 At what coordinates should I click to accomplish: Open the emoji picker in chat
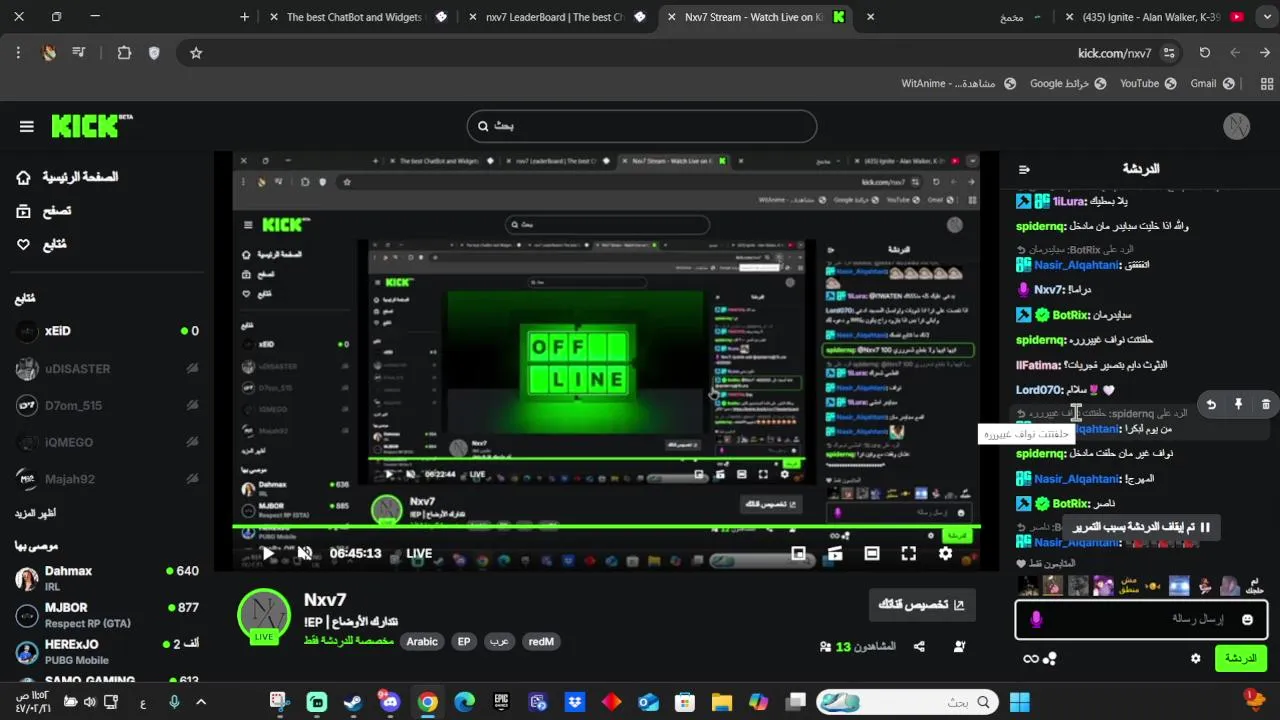1247,620
